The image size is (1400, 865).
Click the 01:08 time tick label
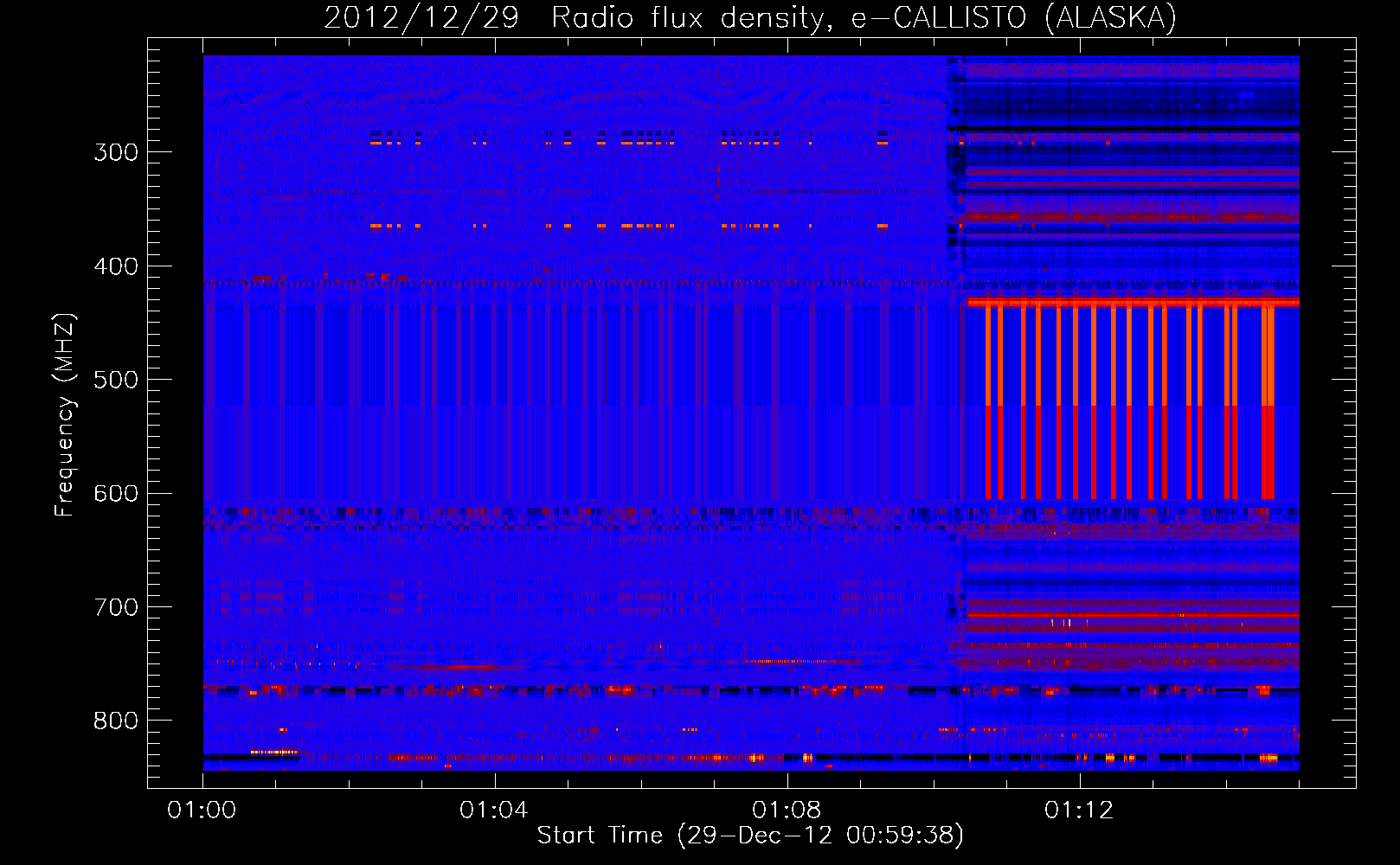pos(787,810)
